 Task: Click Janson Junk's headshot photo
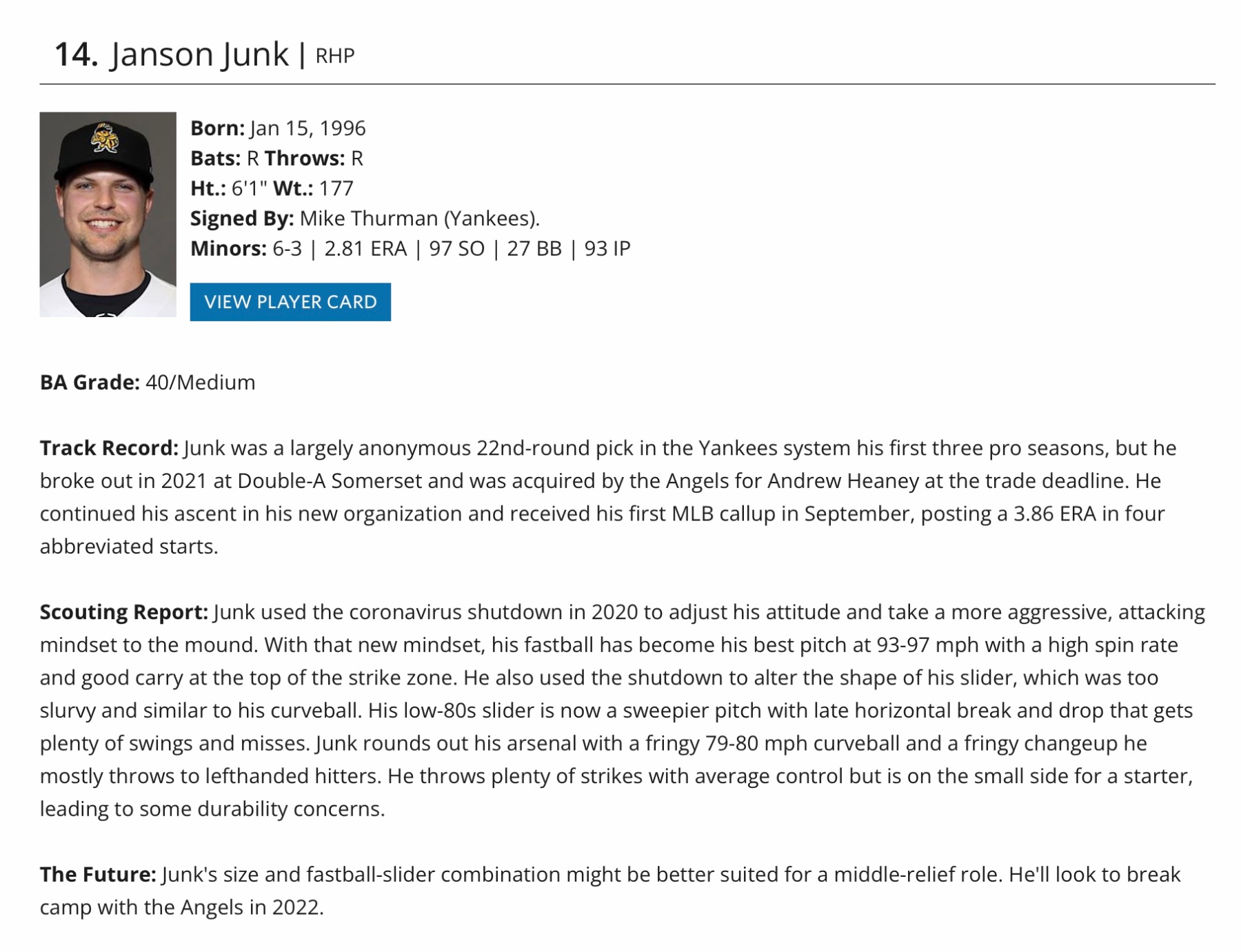[x=108, y=214]
